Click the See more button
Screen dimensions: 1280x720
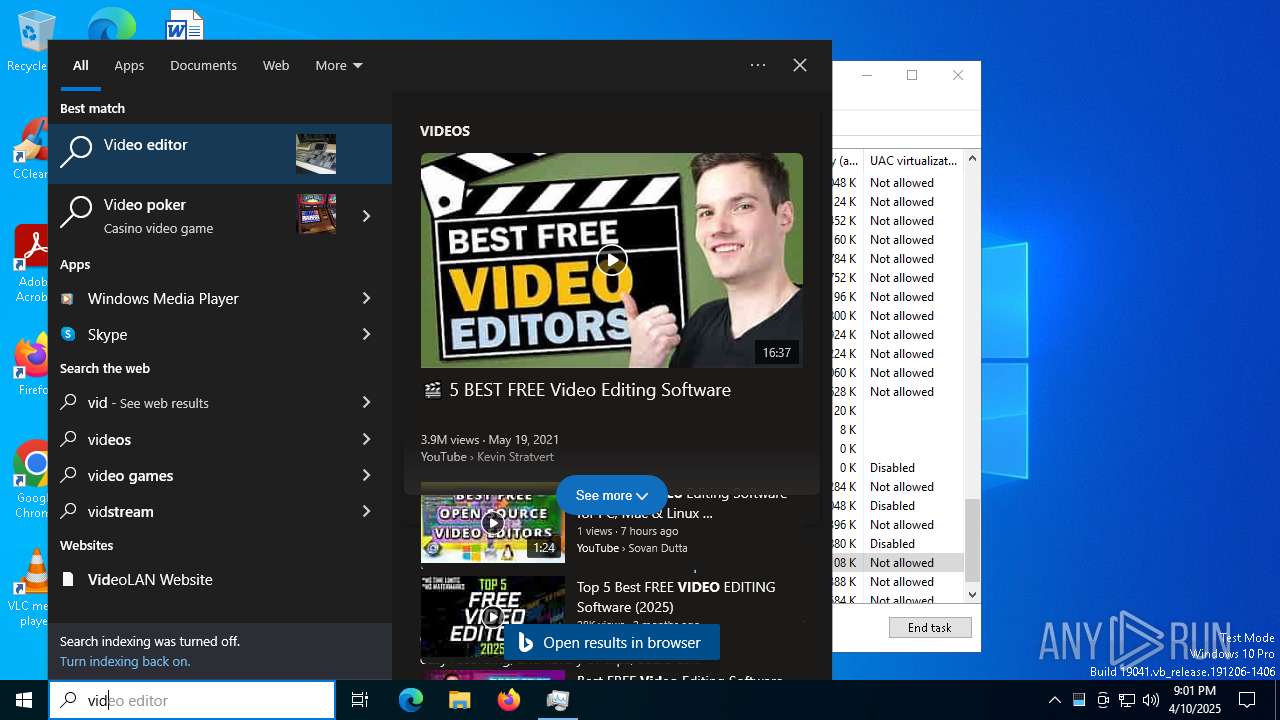(x=611, y=495)
